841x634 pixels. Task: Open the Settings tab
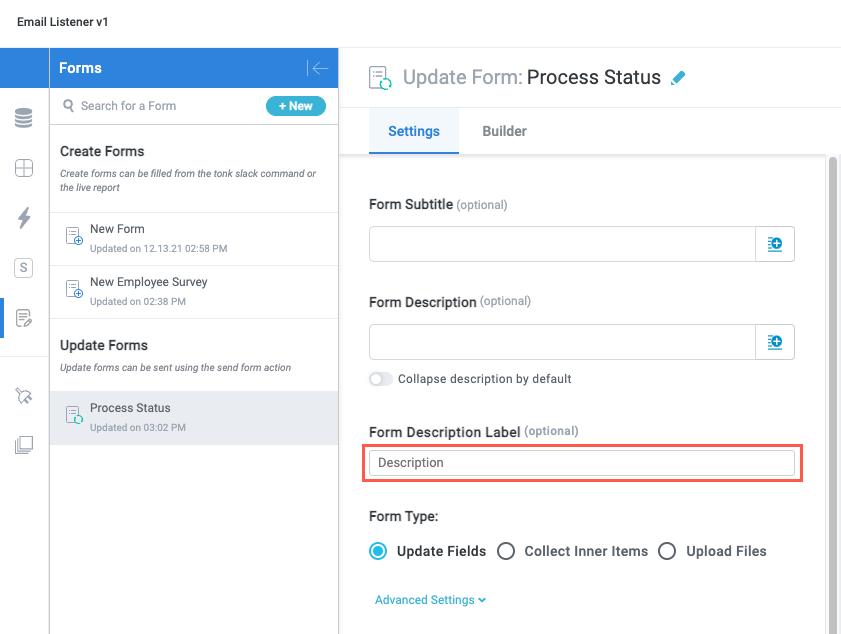coord(414,131)
